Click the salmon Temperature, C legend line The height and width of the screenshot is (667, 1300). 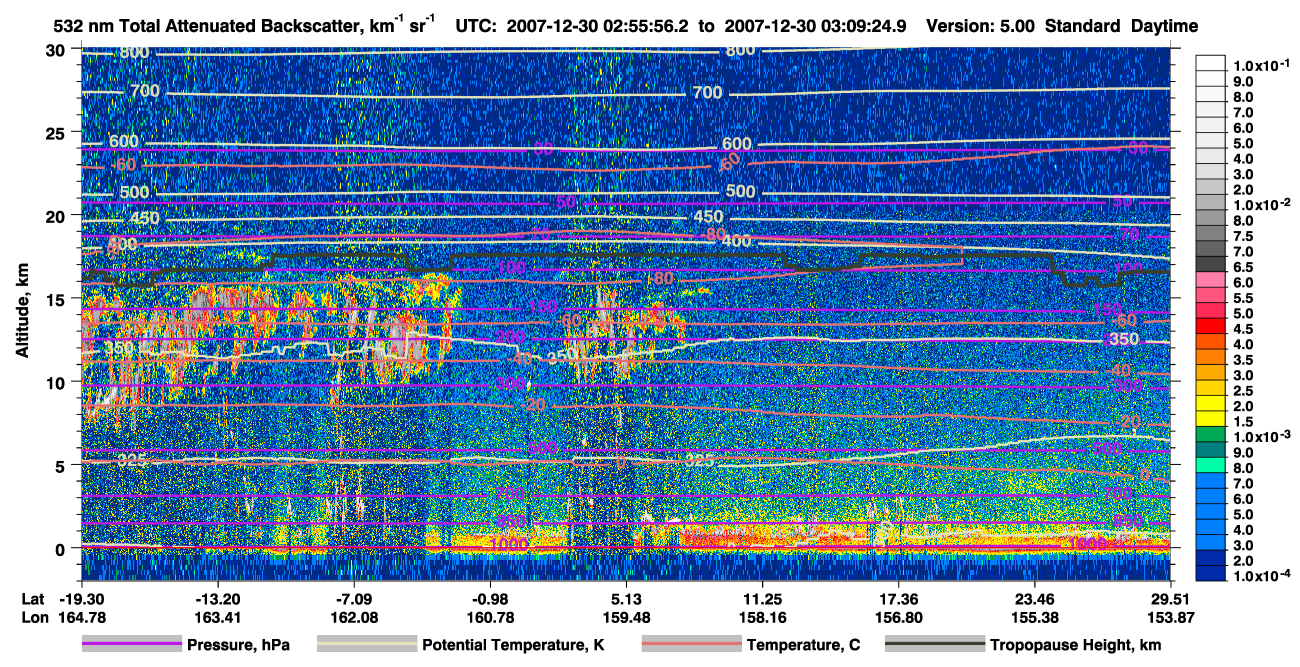coord(691,645)
